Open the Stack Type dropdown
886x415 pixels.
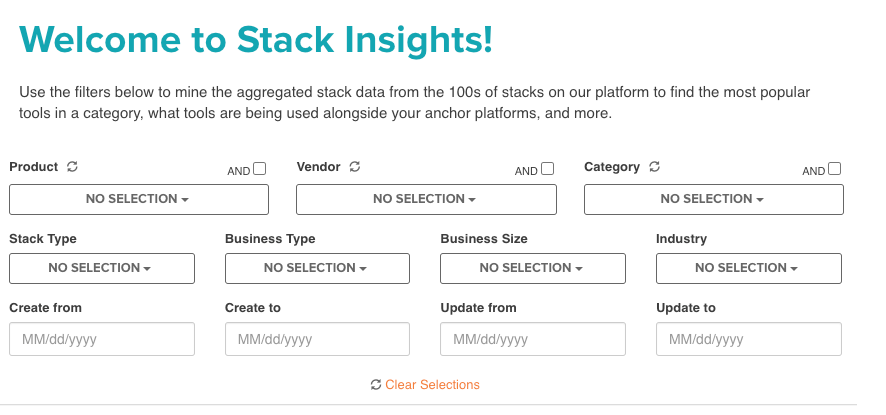102,269
